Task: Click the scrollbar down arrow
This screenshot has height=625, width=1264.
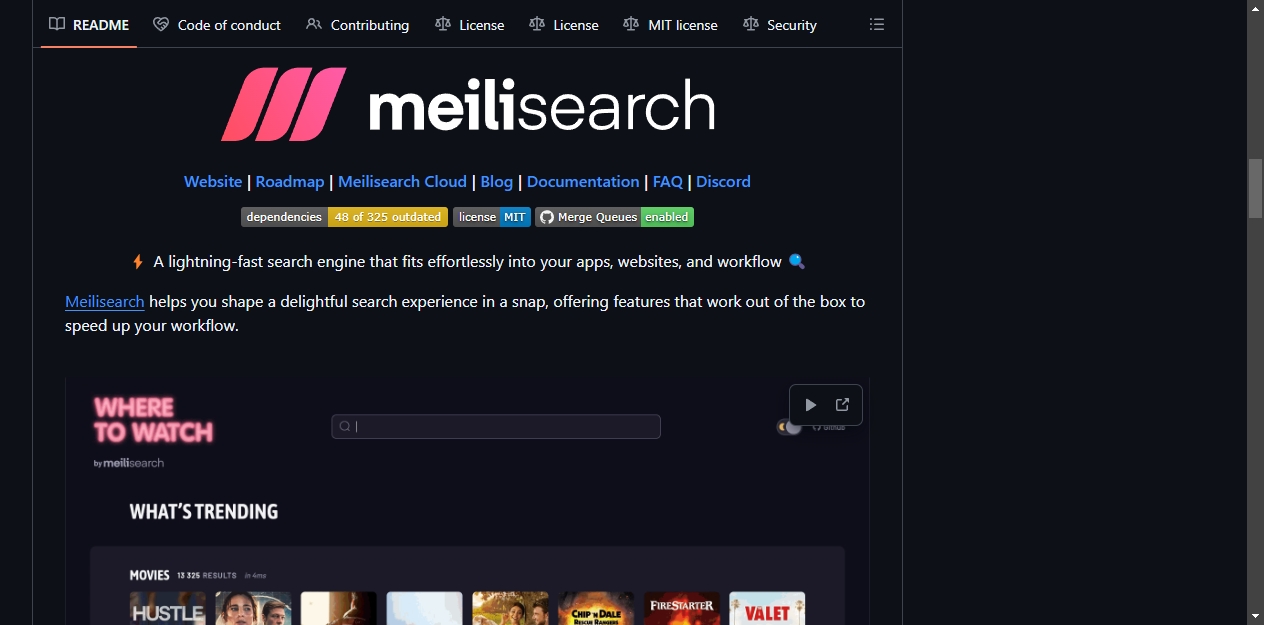Action: coord(1255,616)
